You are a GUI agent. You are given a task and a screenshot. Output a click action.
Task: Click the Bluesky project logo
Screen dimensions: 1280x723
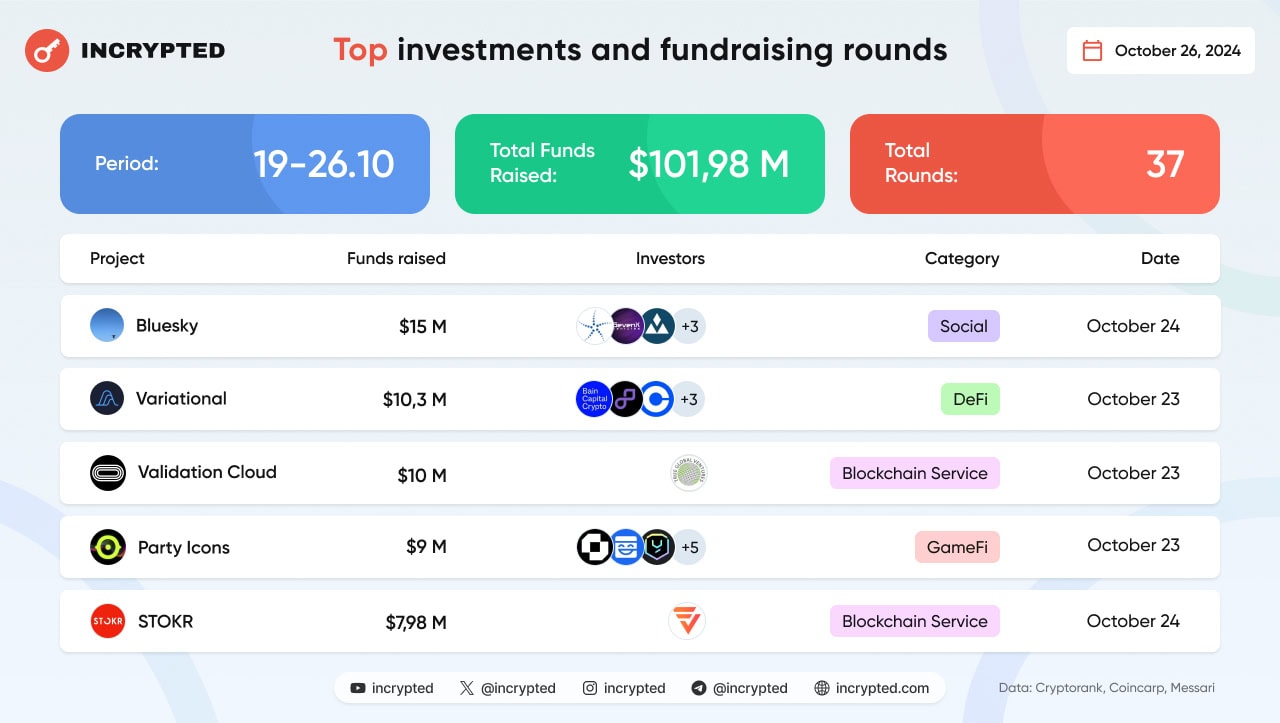107,325
